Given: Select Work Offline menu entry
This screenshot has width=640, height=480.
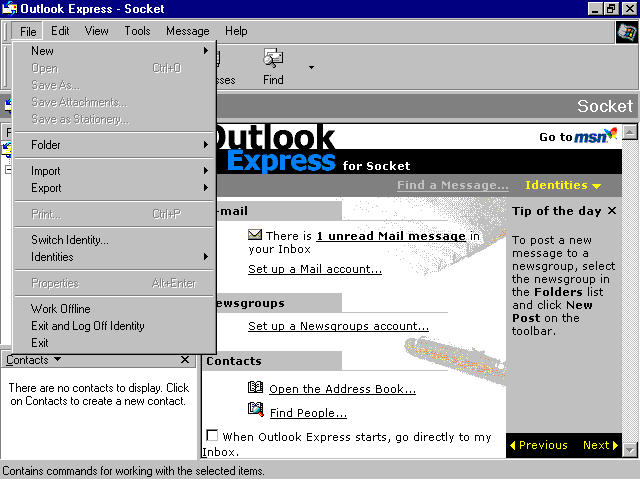Looking at the screenshot, I should (114, 309).
